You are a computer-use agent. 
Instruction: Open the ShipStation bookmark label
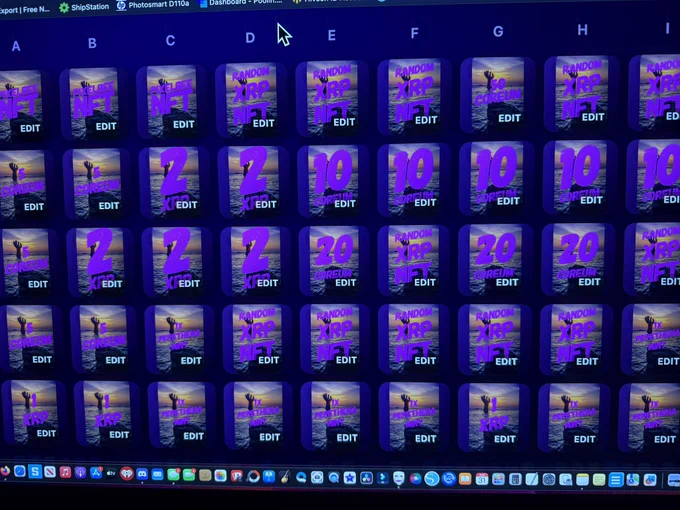click(x=90, y=7)
